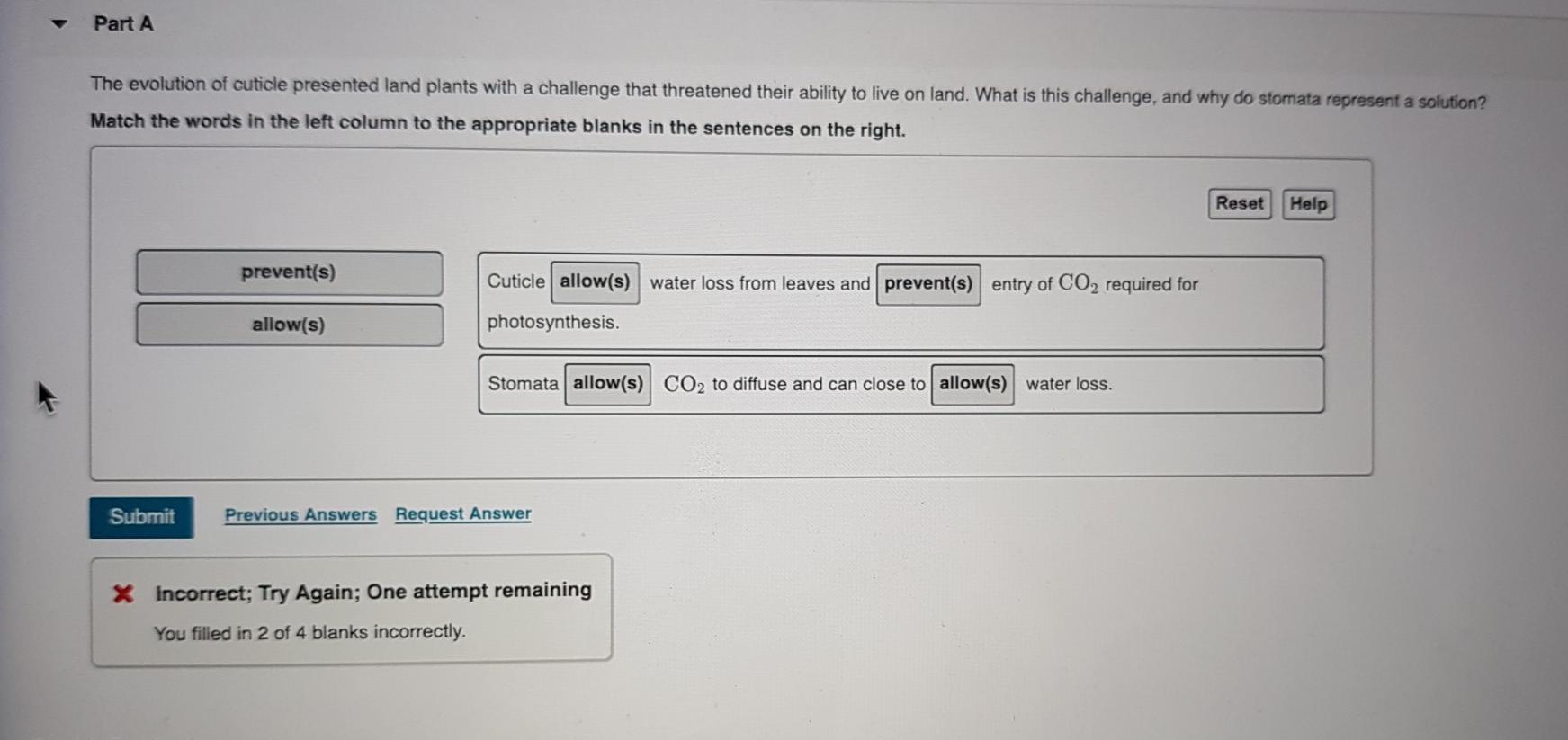Click the Incorrect; Try Again message
This screenshot has height=740, width=1568.
[373, 592]
